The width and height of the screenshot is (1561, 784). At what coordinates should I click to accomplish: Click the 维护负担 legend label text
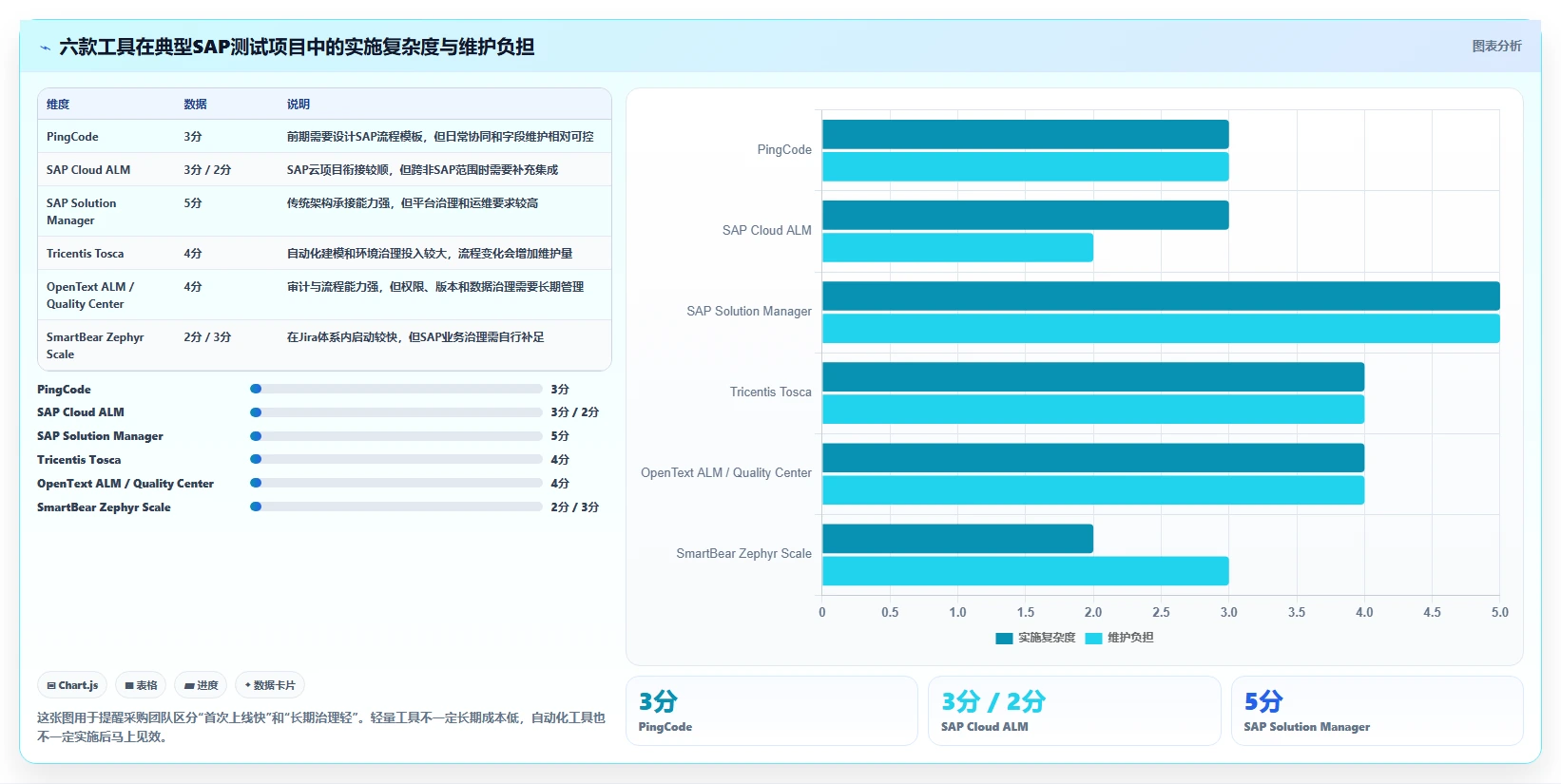click(x=1130, y=638)
